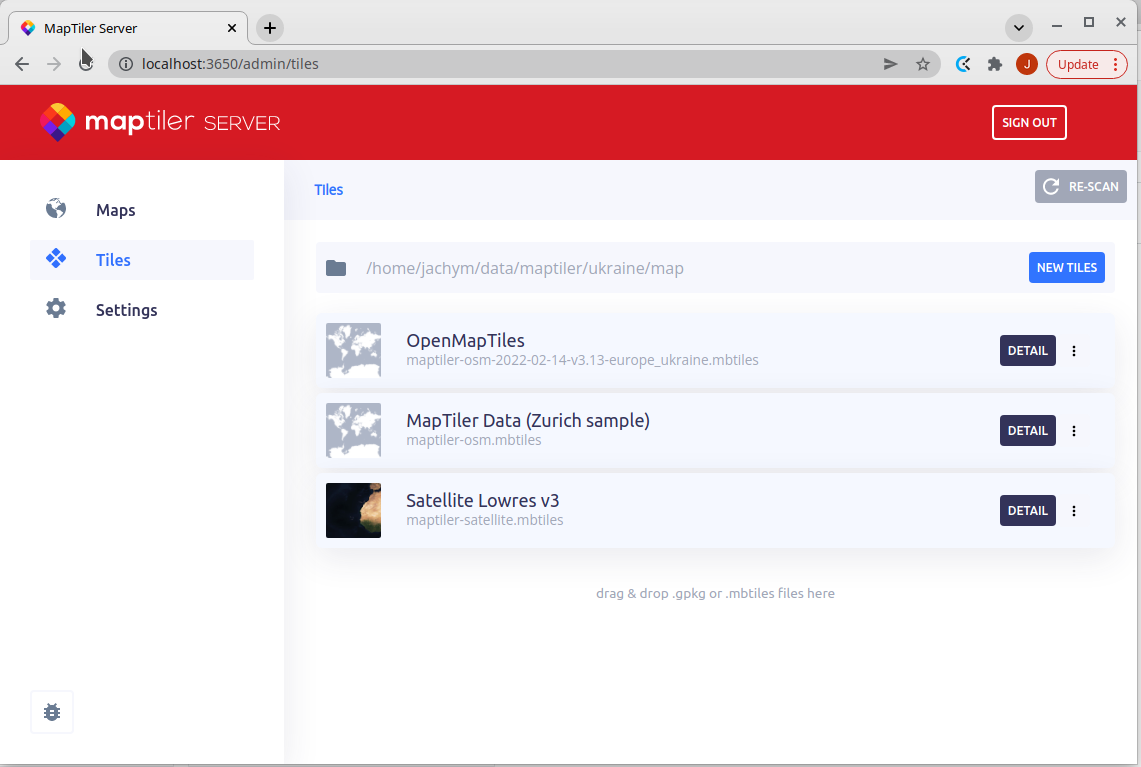Click the Maps globe icon
This screenshot has width=1141, height=767.
pos(56,209)
